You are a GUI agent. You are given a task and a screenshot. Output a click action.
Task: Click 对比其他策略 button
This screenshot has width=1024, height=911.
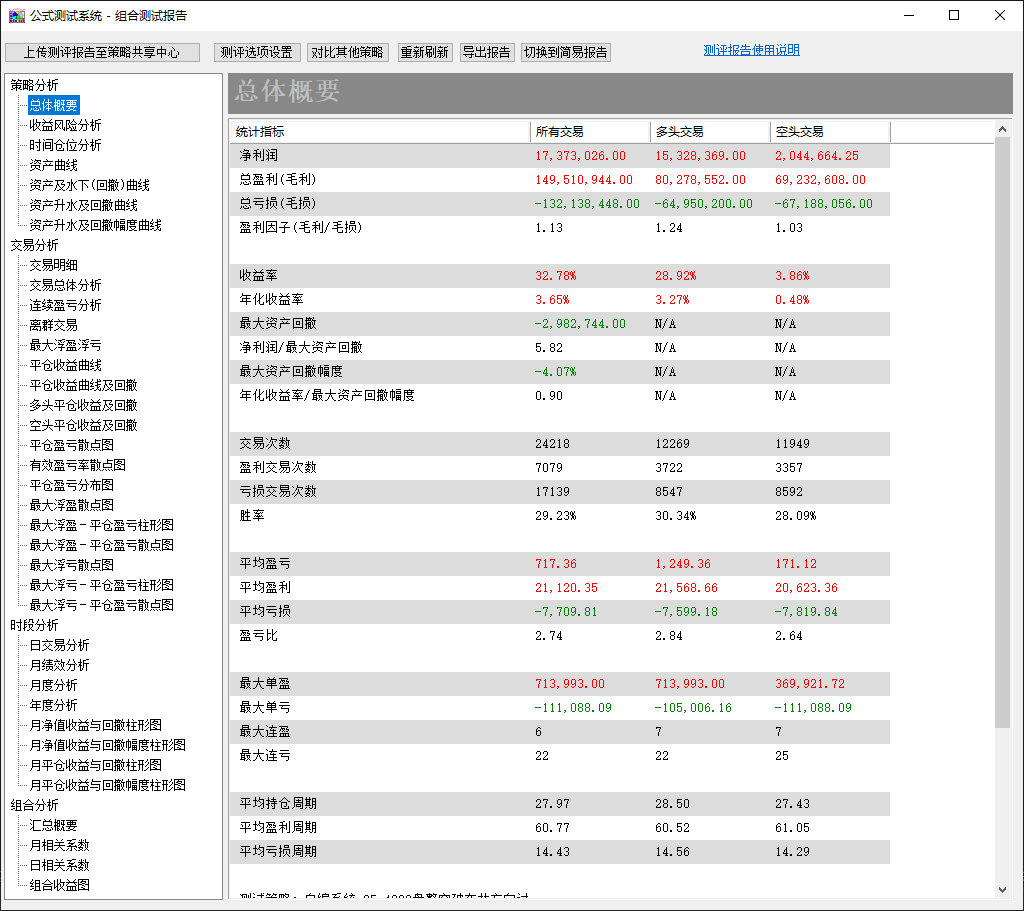(347, 52)
